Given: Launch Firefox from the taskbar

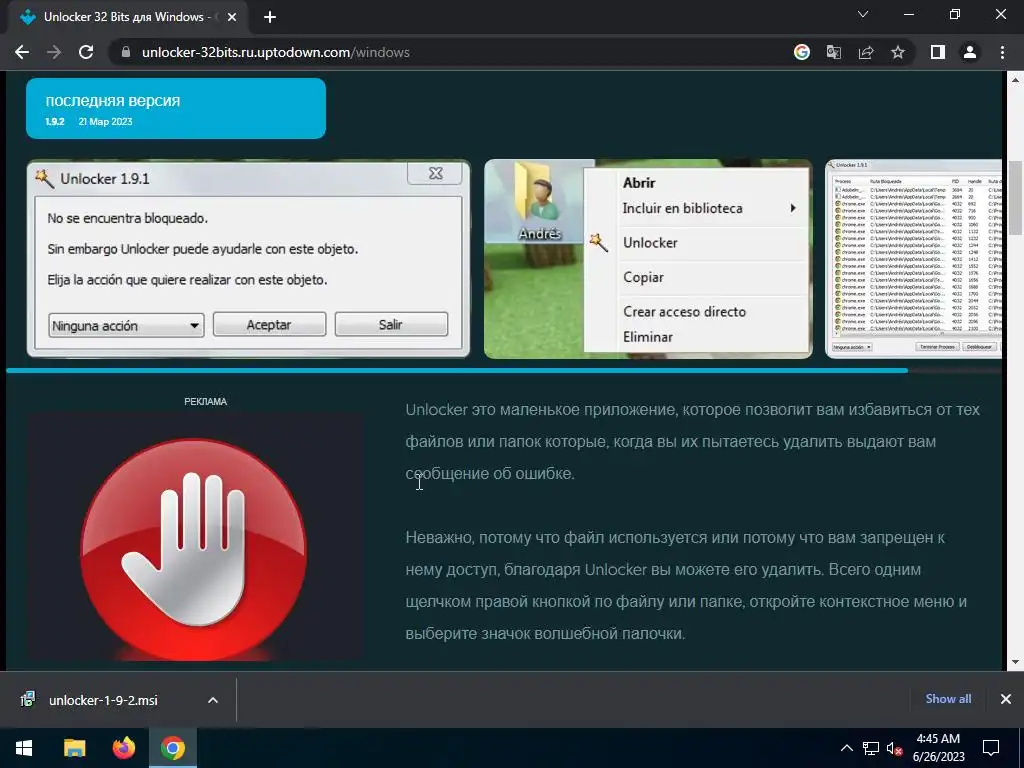Looking at the screenshot, I should pyautogui.click(x=123, y=748).
